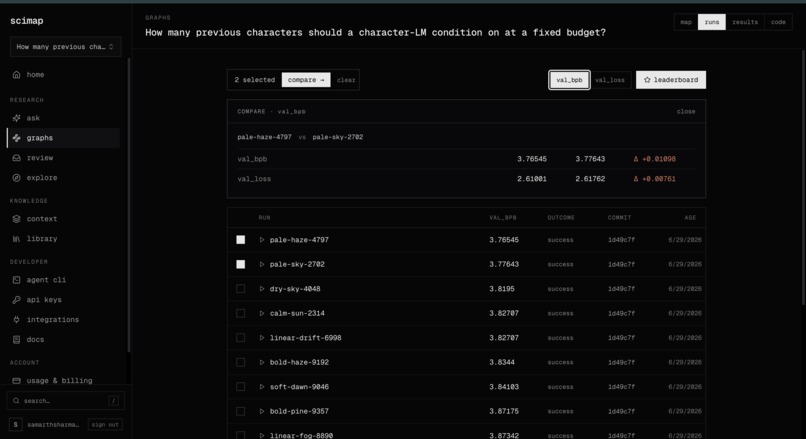Image resolution: width=806 pixels, height=439 pixels.
Task: Click the compare button
Action: point(306,80)
